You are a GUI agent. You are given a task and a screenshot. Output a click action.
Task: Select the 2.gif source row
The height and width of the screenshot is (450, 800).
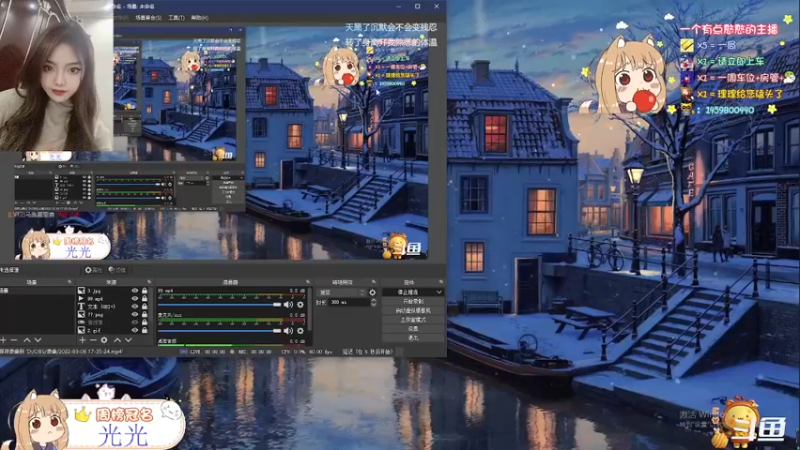[x=115, y=330]
